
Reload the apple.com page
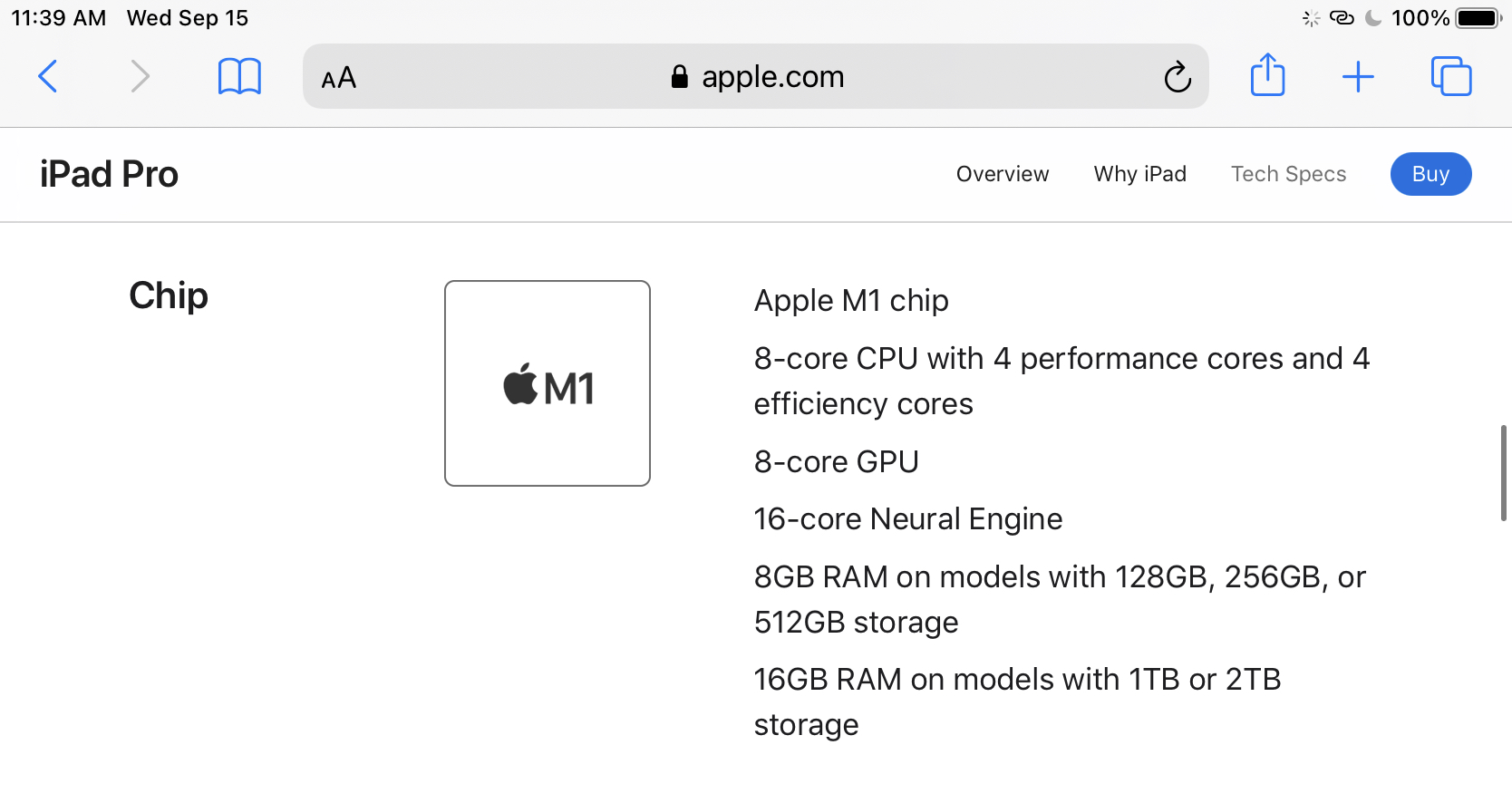coord(1177,77)
